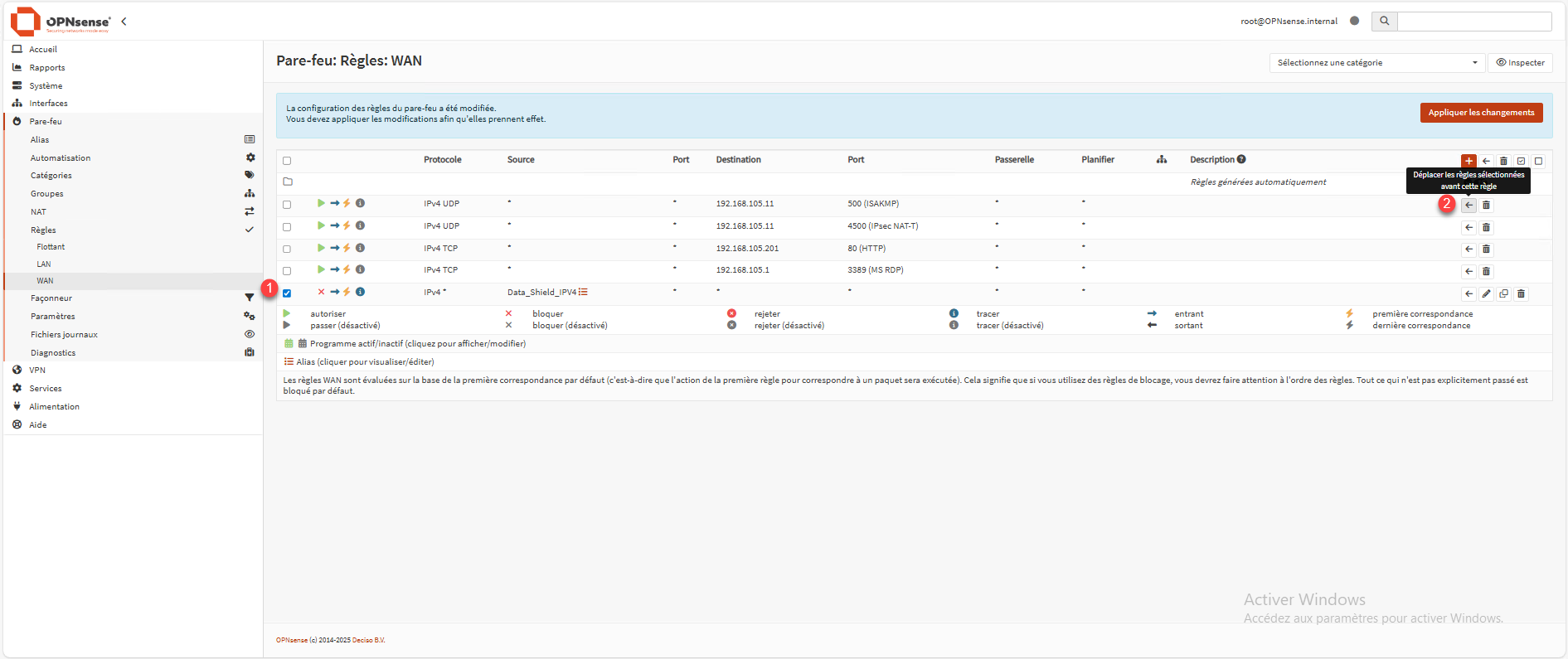Click the red block X icon on Data_Shield_IPV4 rule

point(321,292)
